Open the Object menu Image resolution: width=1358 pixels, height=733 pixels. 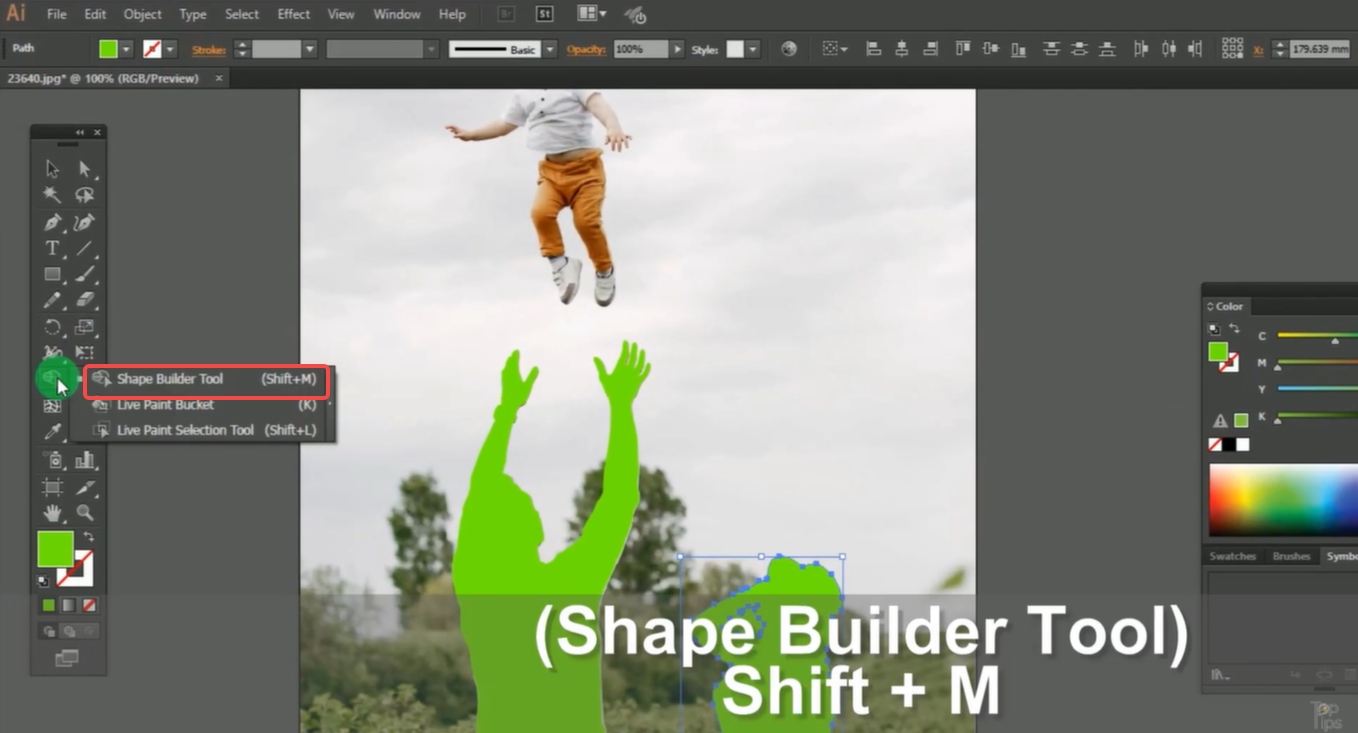click(142, 14)
